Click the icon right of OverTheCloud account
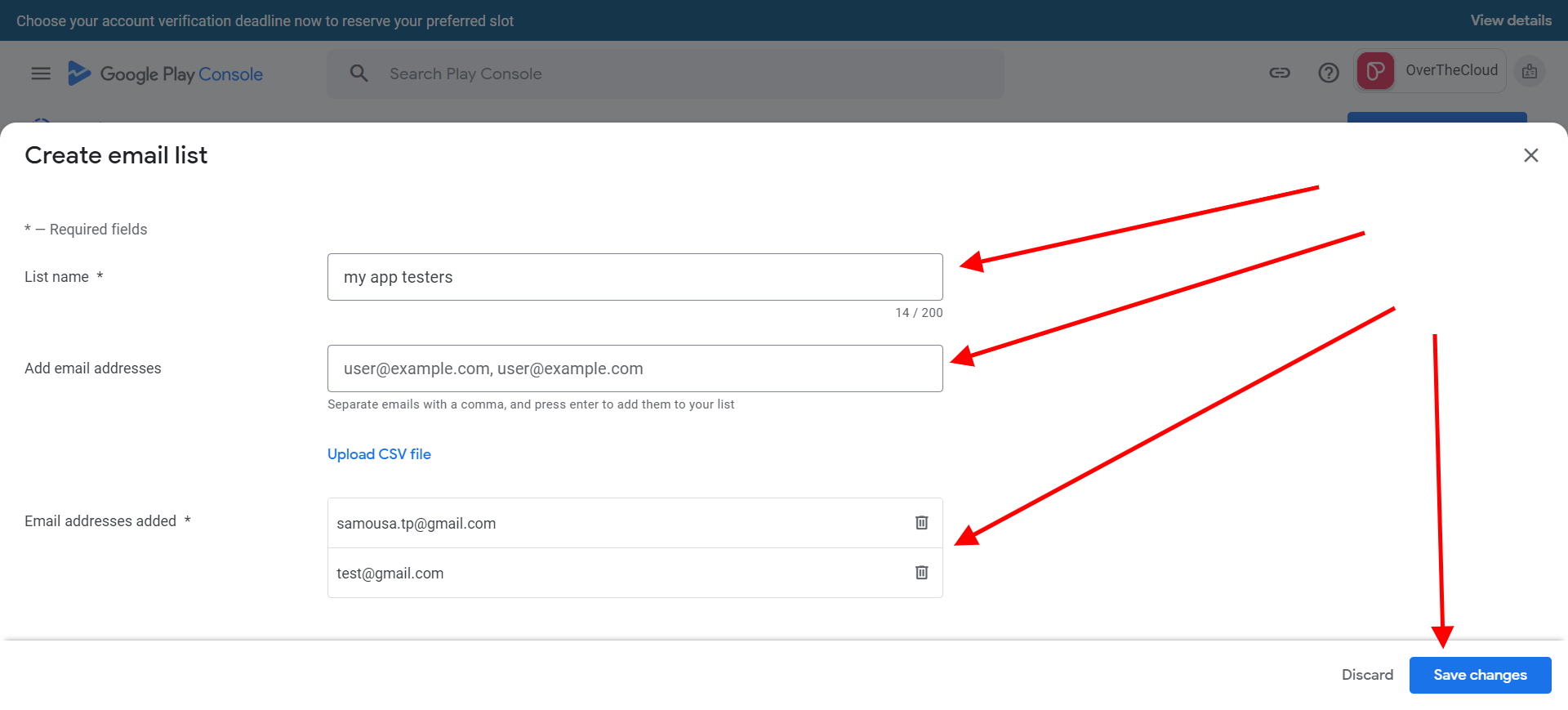 1529,72
